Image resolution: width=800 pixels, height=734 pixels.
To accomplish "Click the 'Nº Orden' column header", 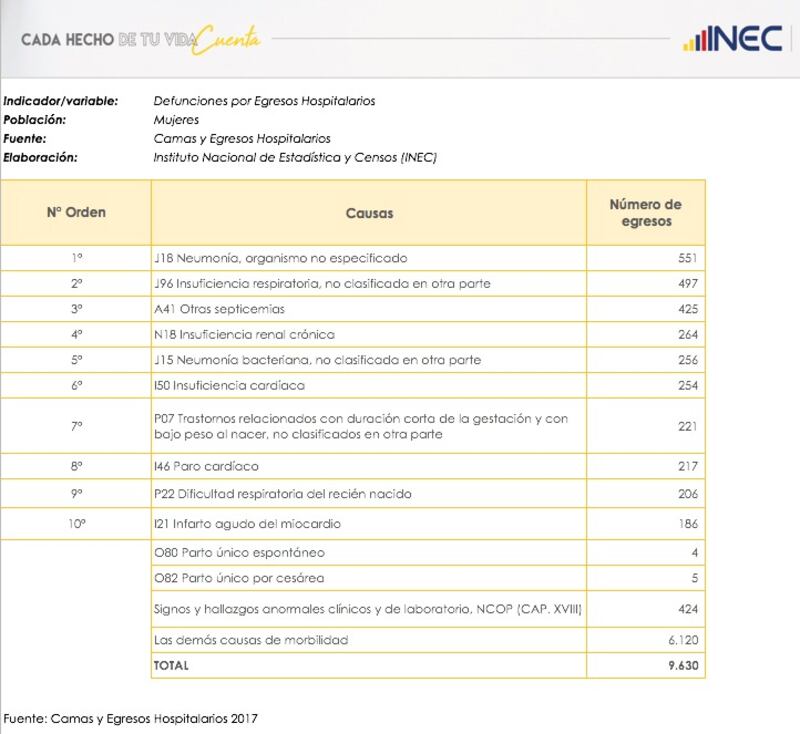I will click(76, 212).
